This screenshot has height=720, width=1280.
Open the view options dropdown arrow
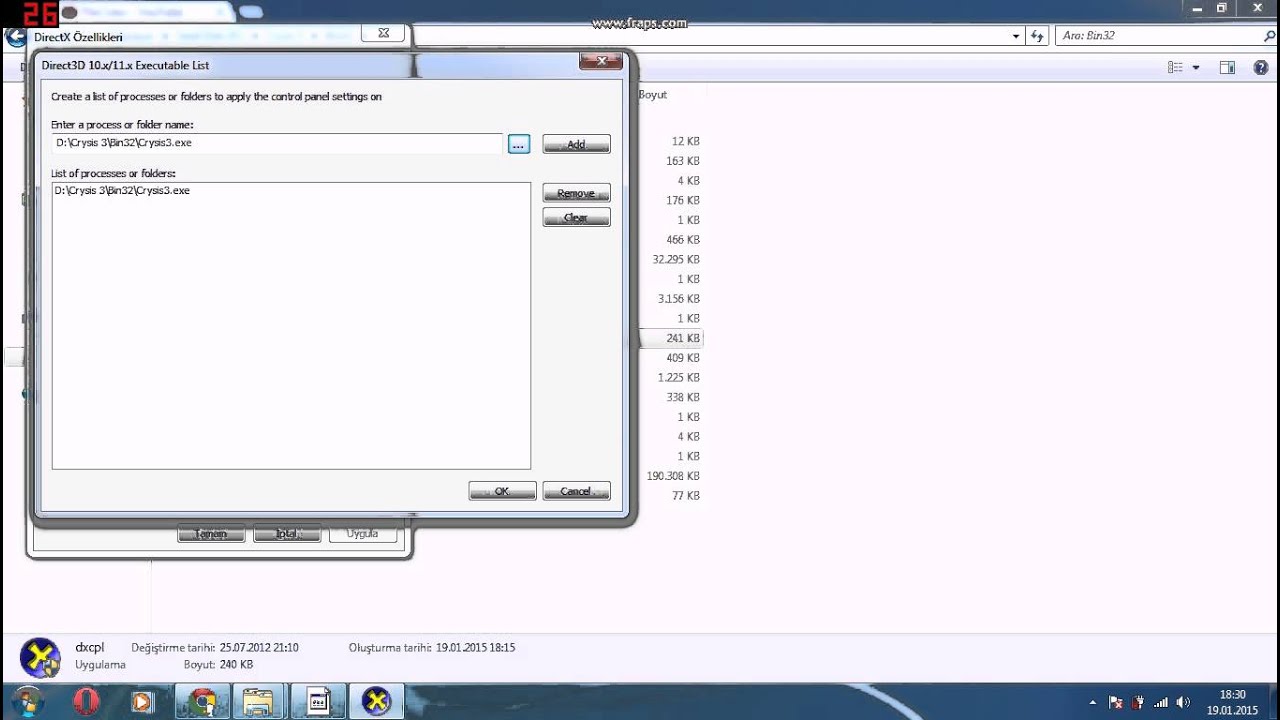pos(1196,68)
